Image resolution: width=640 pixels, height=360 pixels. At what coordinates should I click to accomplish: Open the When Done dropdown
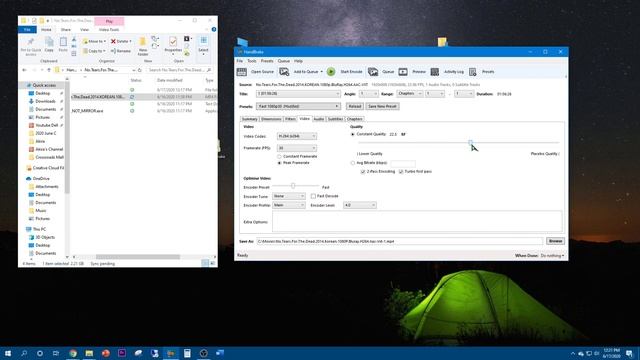pyautogui.click(x=552, y=256)
